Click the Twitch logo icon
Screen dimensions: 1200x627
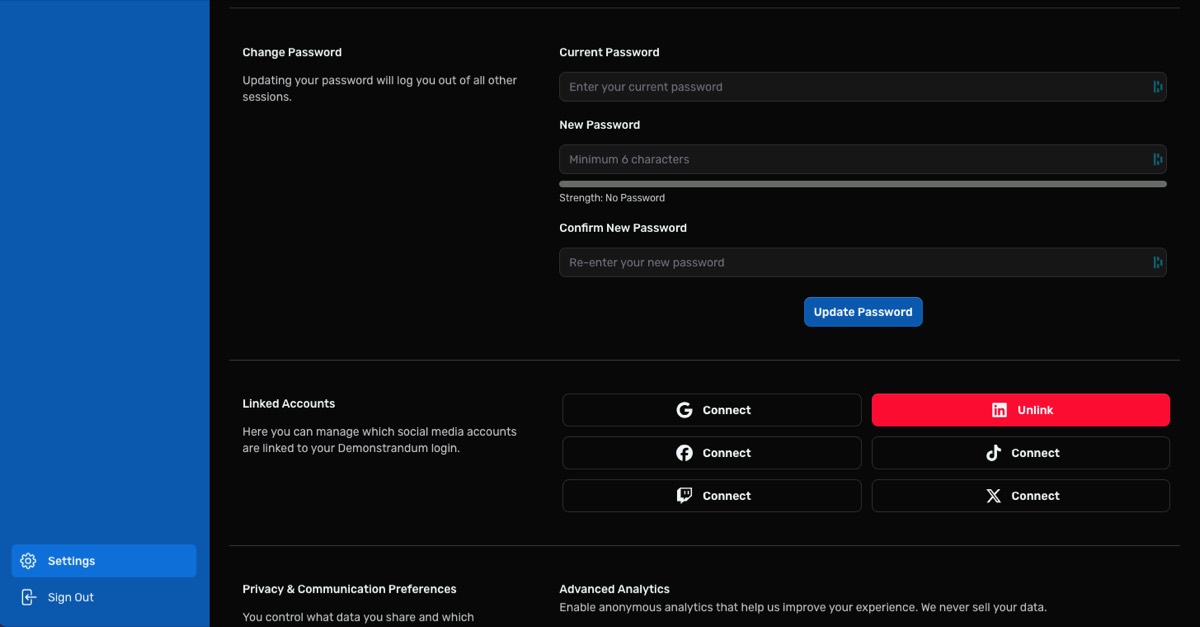coord(684,496)
